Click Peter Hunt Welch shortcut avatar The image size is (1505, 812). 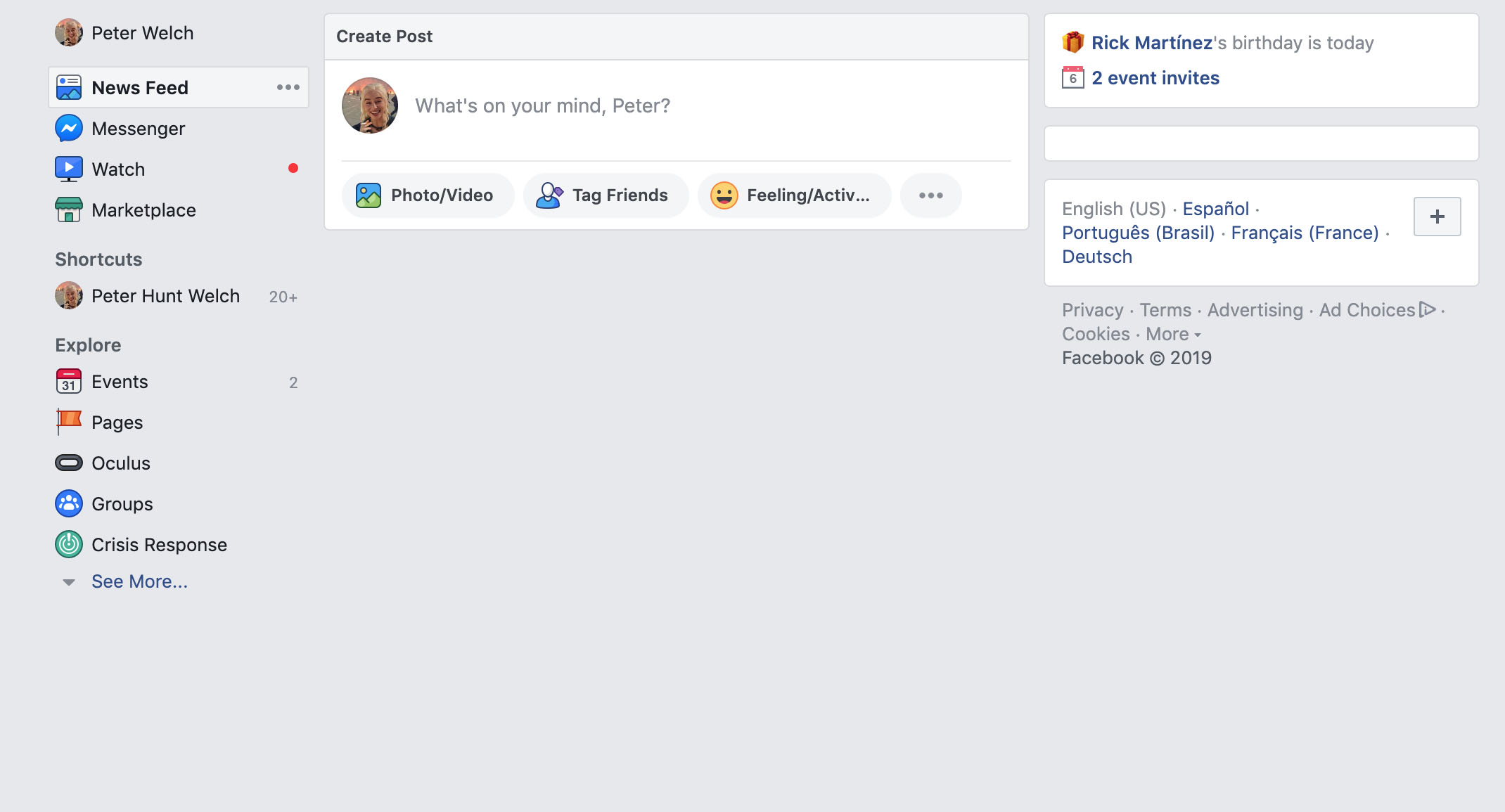(x=69, y=296)
